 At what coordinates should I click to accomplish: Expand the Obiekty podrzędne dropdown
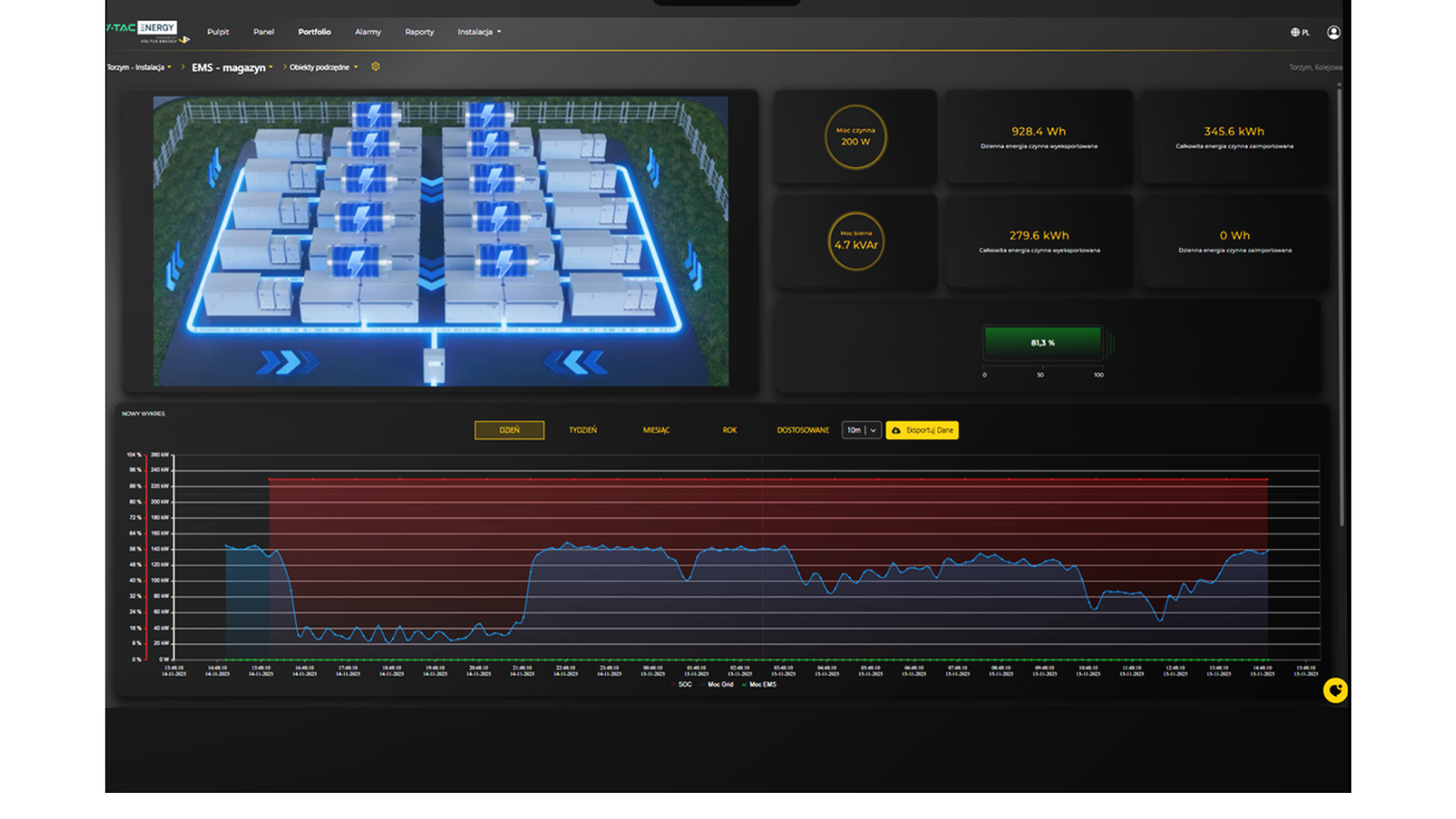323,67
